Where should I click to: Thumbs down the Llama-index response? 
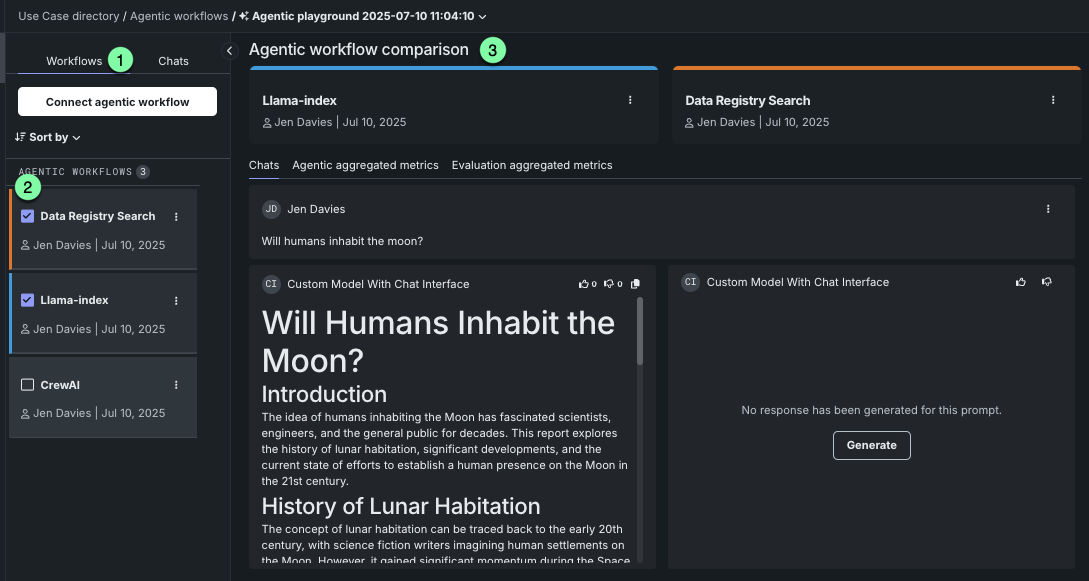pos(609,284)
